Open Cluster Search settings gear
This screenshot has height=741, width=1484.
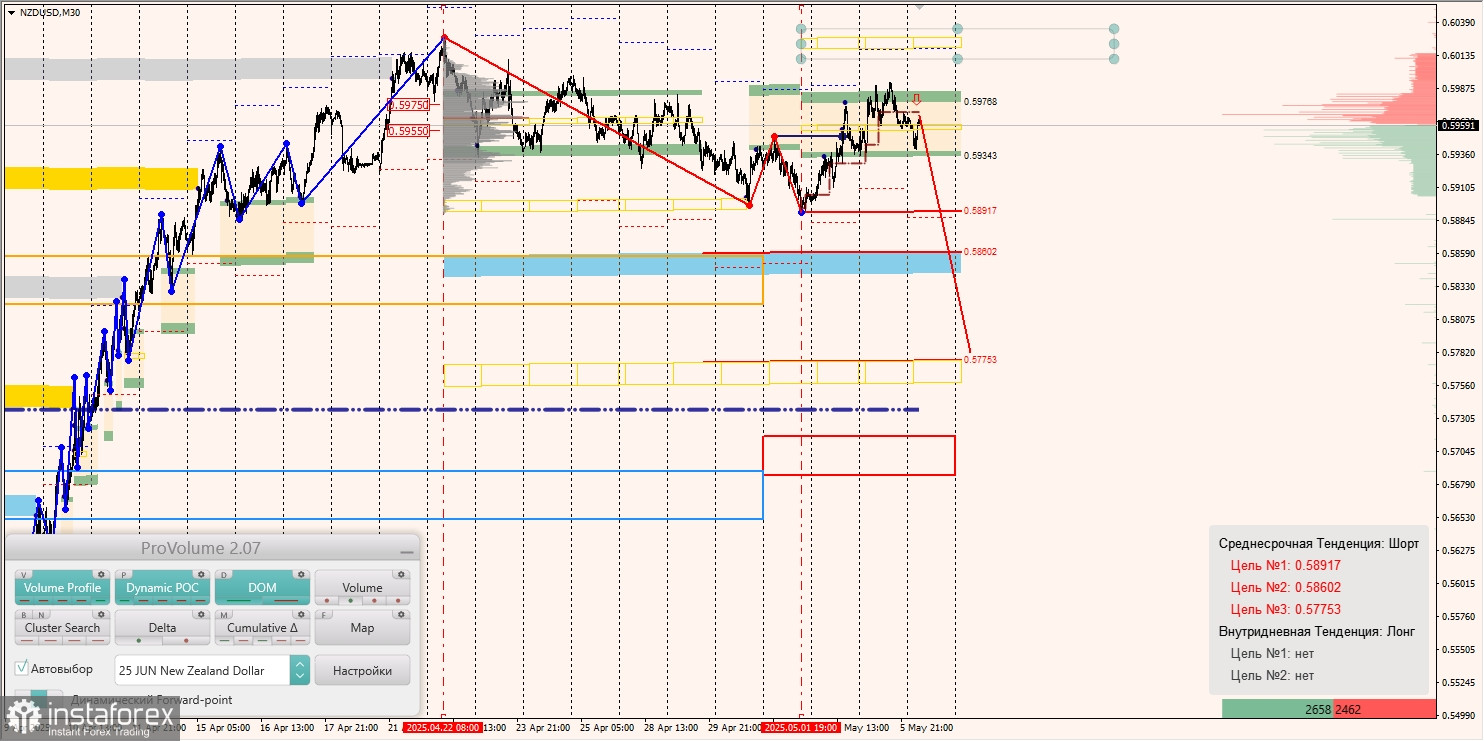point(101,614)
